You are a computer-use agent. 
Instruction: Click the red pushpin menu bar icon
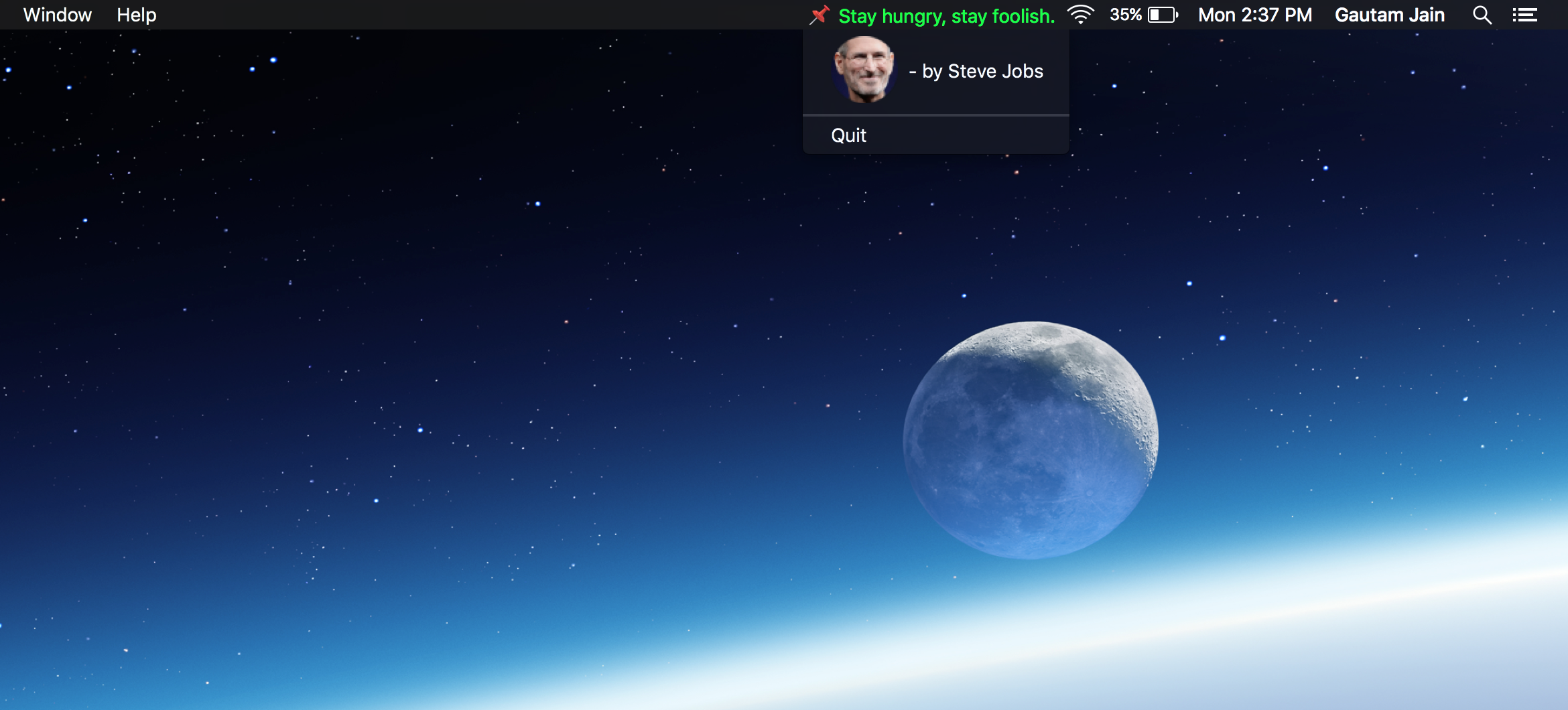820,15
